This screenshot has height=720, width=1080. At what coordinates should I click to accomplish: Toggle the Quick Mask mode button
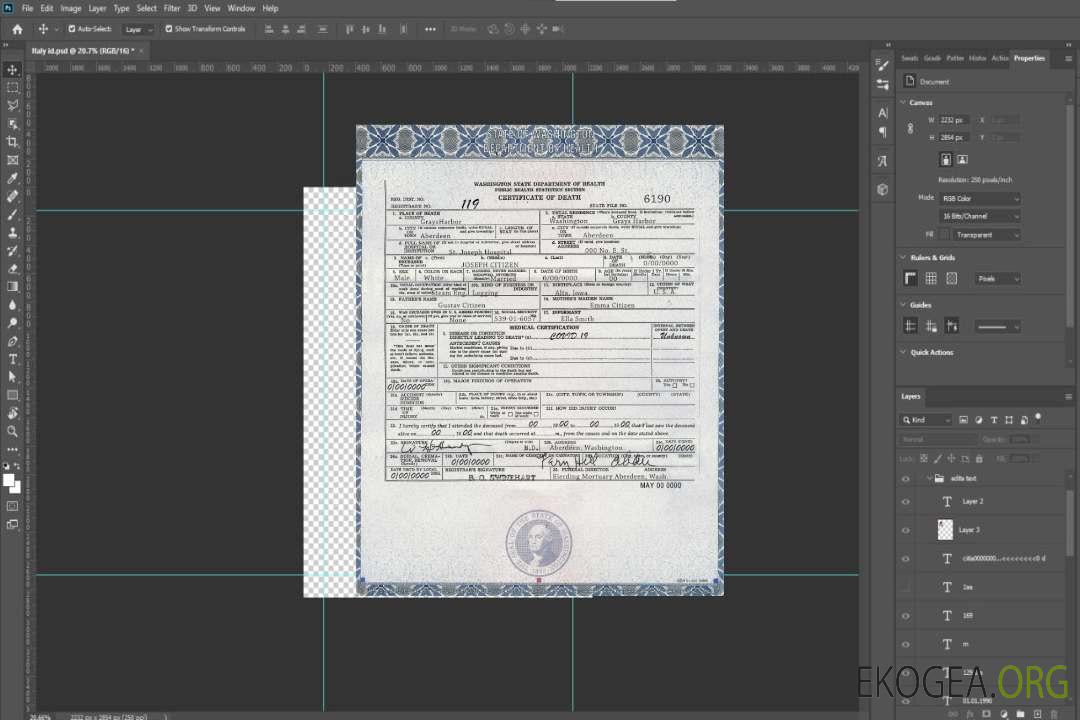coord(12,506)
